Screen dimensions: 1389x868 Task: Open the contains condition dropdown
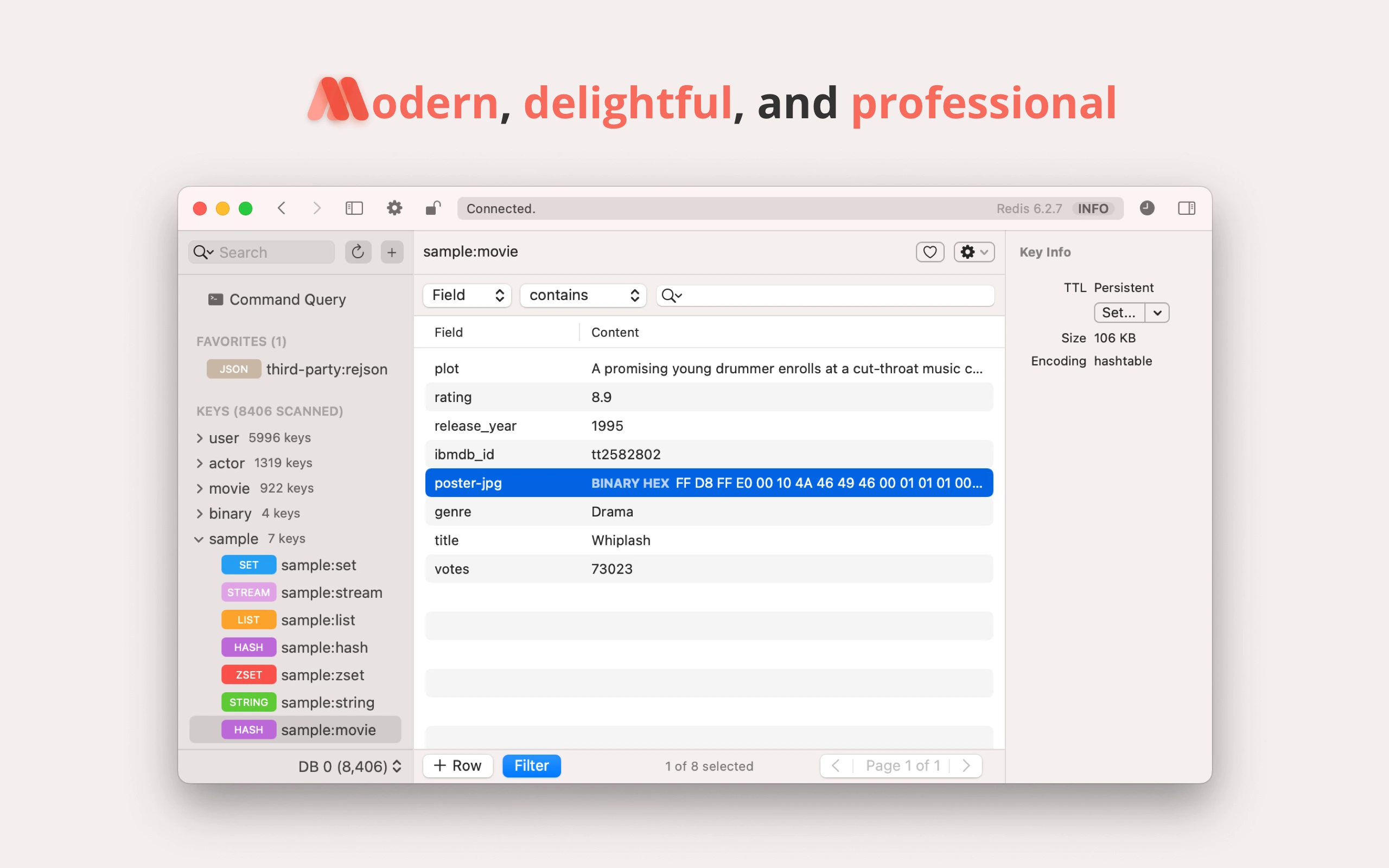coord(583,295)
